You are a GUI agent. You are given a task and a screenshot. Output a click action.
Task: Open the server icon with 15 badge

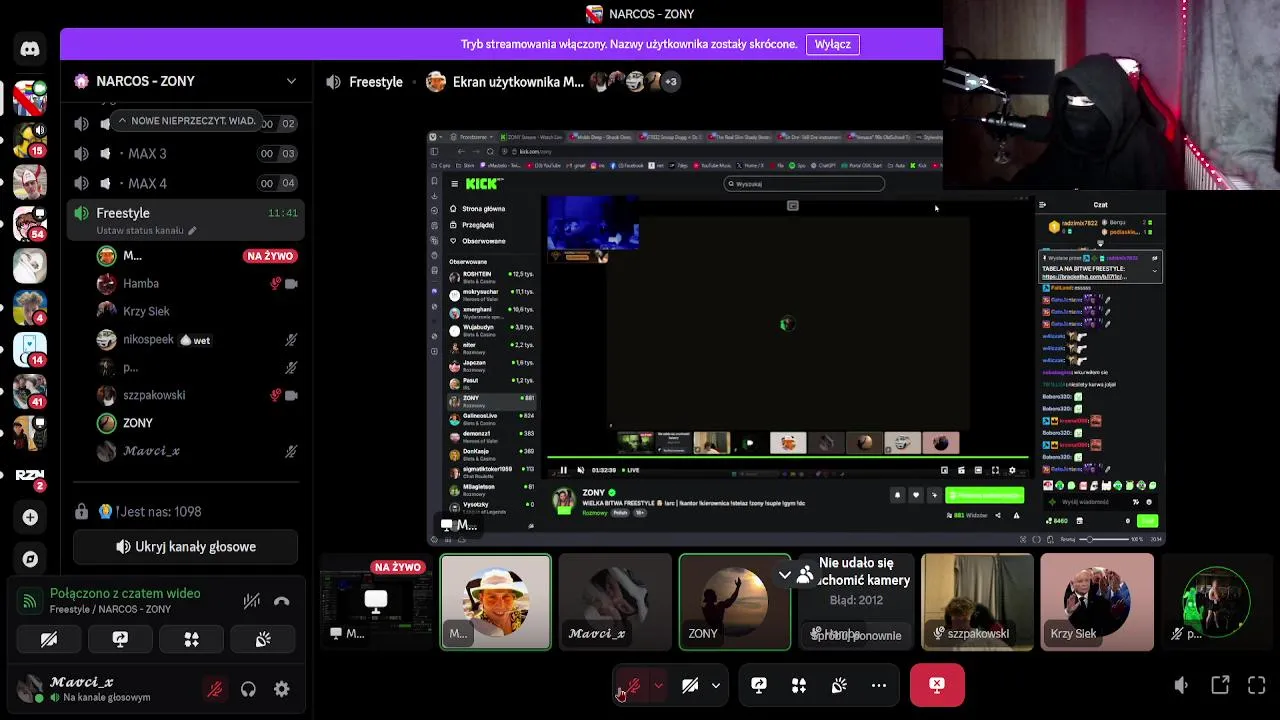click(x=30, y=140)
